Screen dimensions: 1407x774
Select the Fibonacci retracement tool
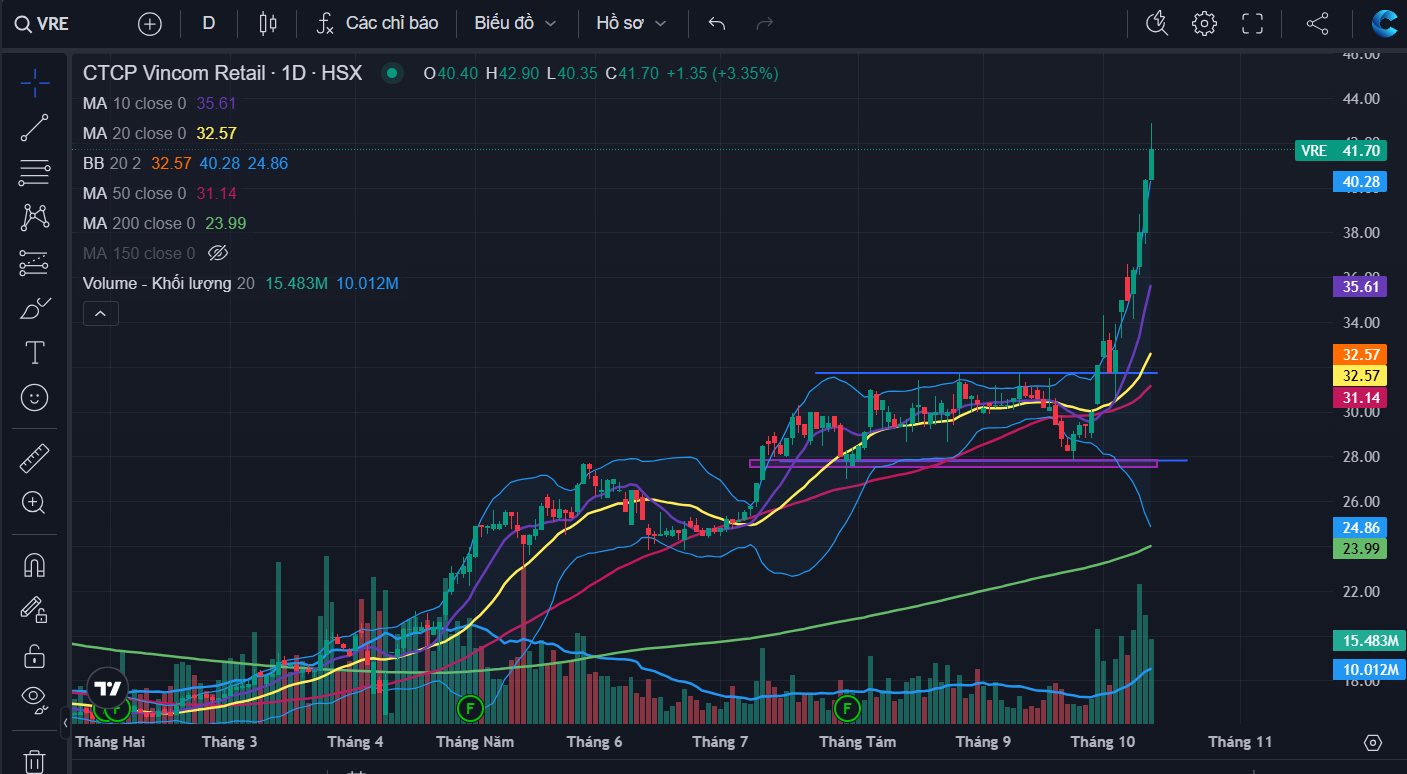tap(35, 173)
